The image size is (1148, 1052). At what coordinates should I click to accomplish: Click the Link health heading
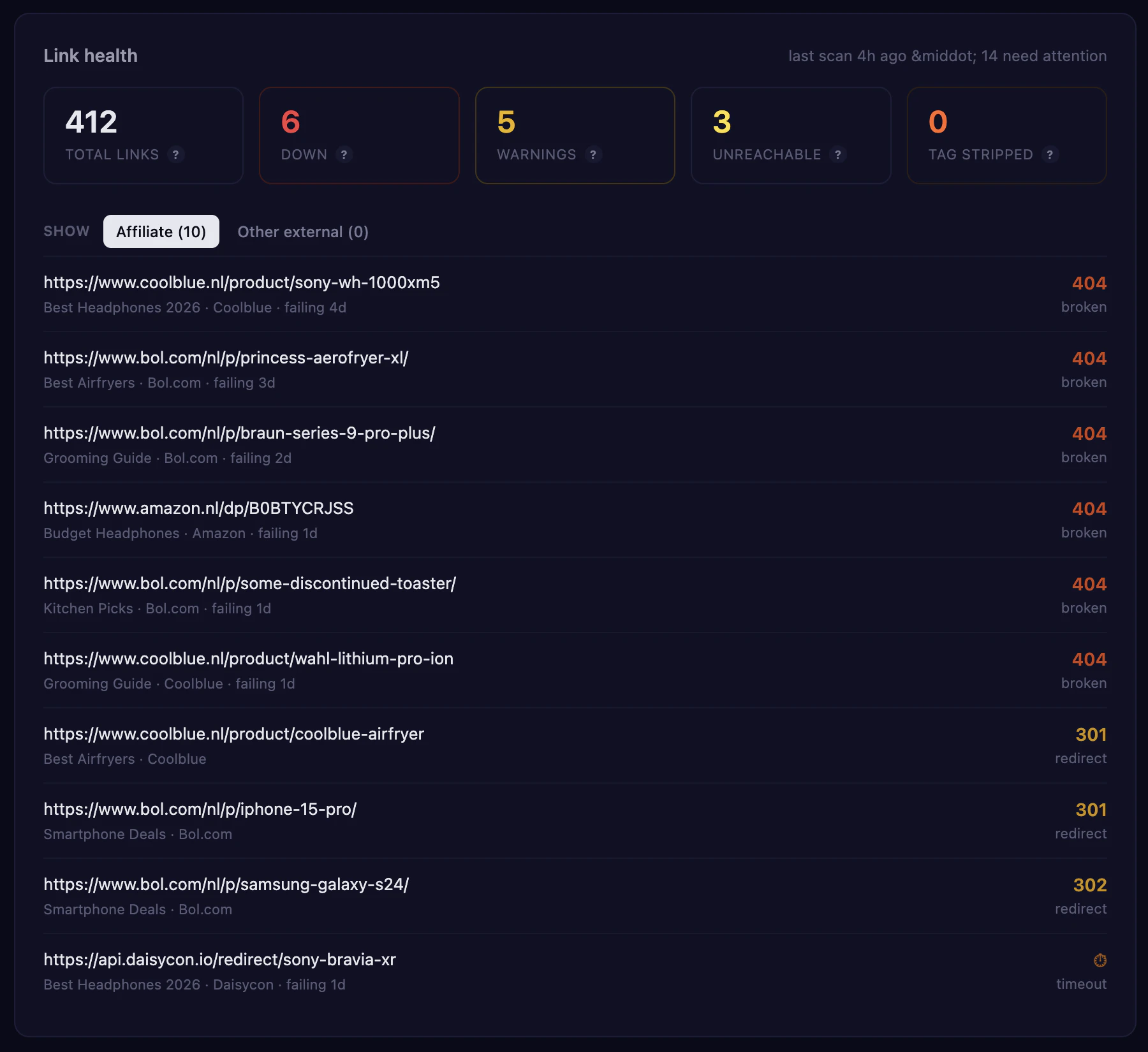91,55
